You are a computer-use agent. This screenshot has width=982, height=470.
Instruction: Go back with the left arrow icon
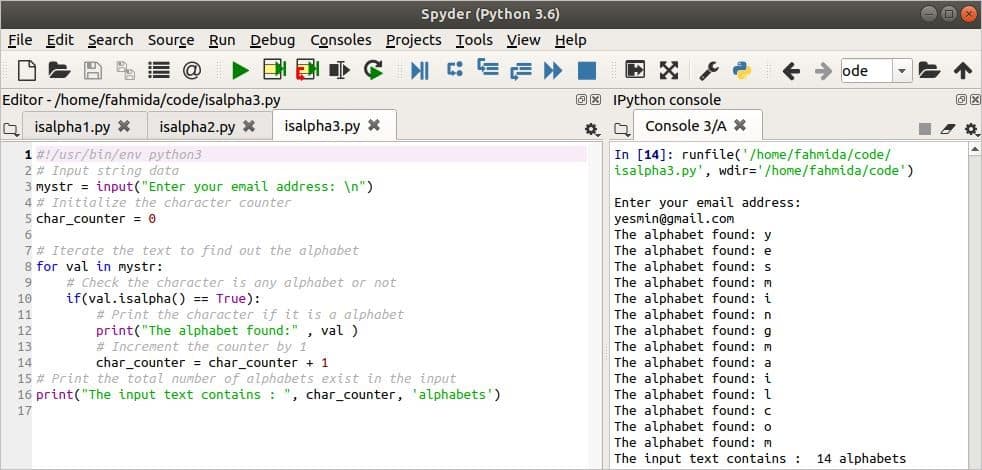(x=791, y=71)
